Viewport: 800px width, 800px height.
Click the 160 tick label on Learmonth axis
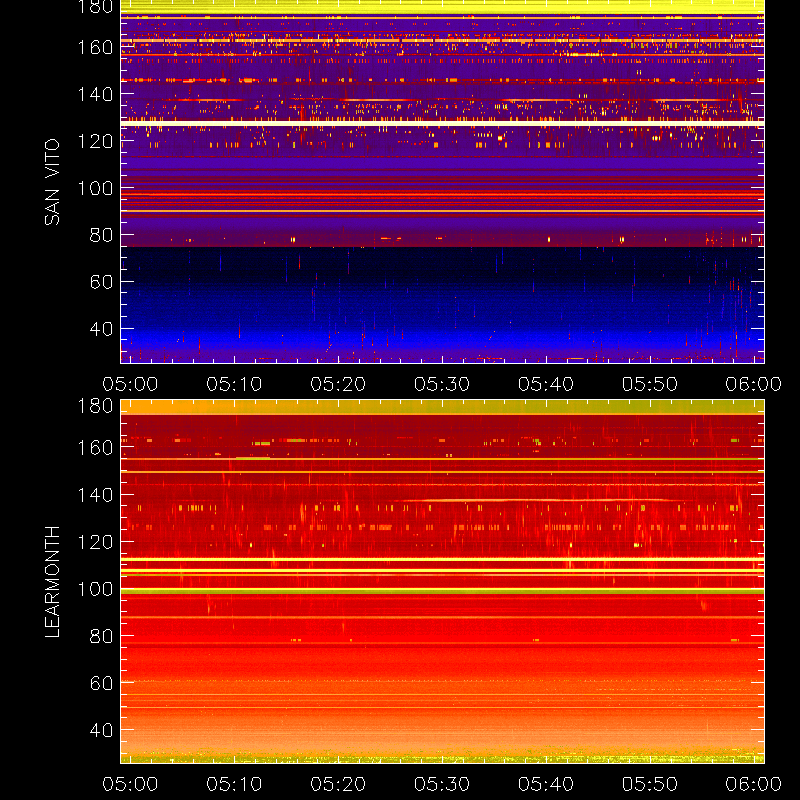pos(95,448)
